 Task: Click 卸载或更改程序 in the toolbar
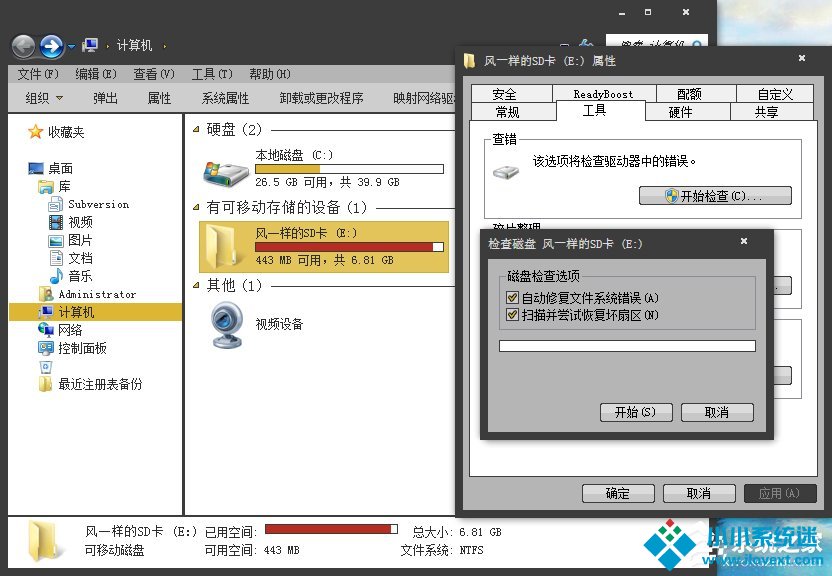[x=322, y=98]
